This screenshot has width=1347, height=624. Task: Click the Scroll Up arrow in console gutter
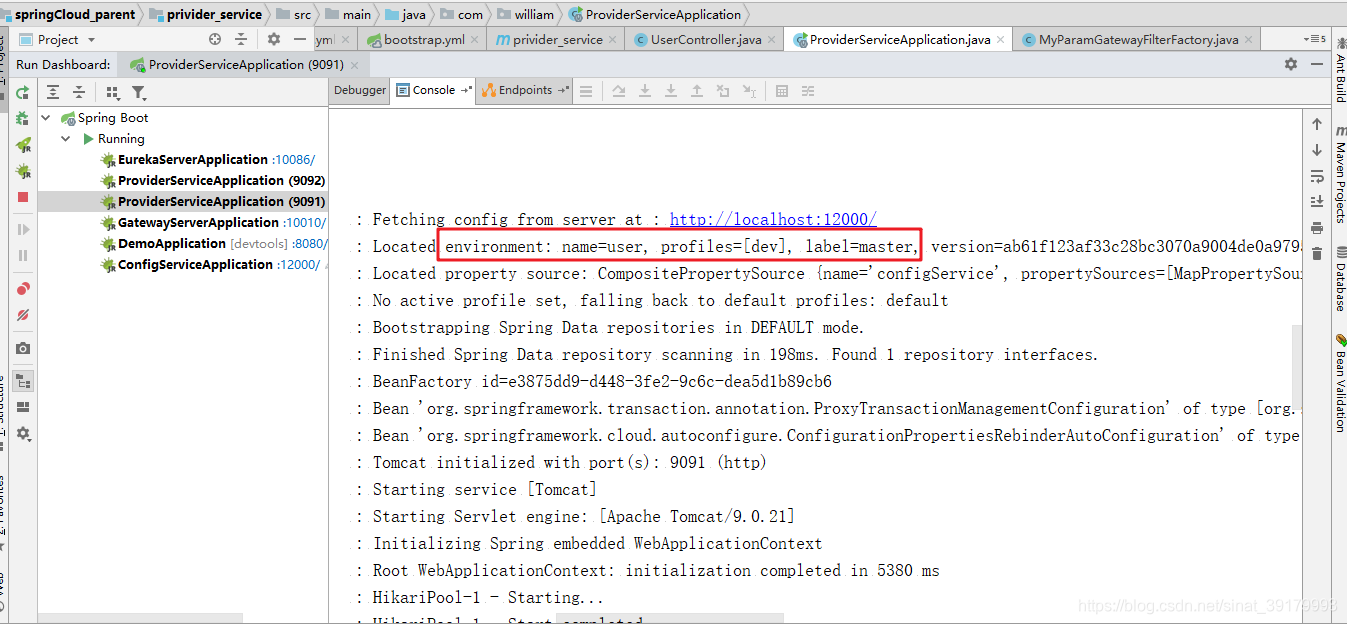click(x=1317, y=125)
